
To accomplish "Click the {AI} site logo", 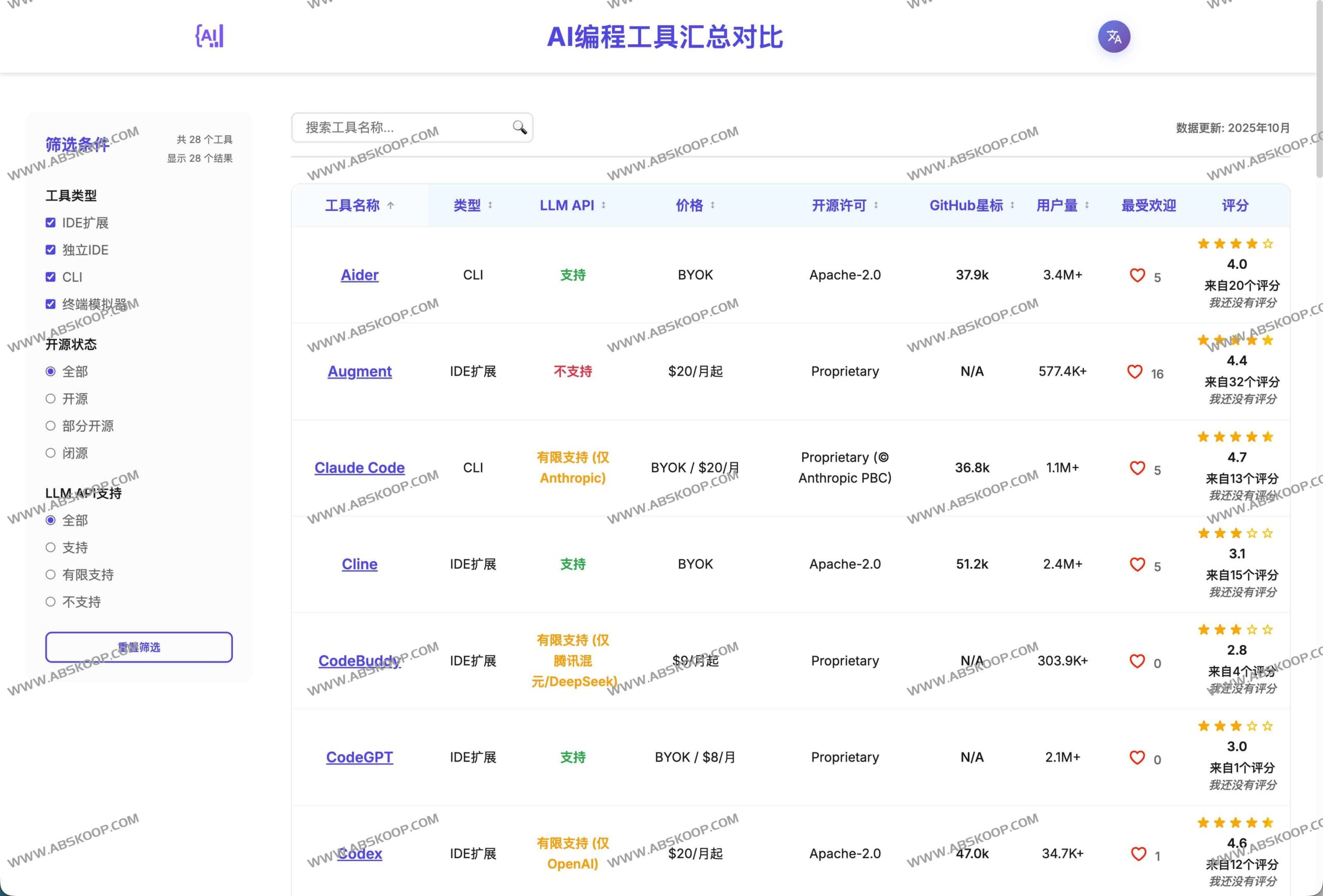I will click(209, 35).
